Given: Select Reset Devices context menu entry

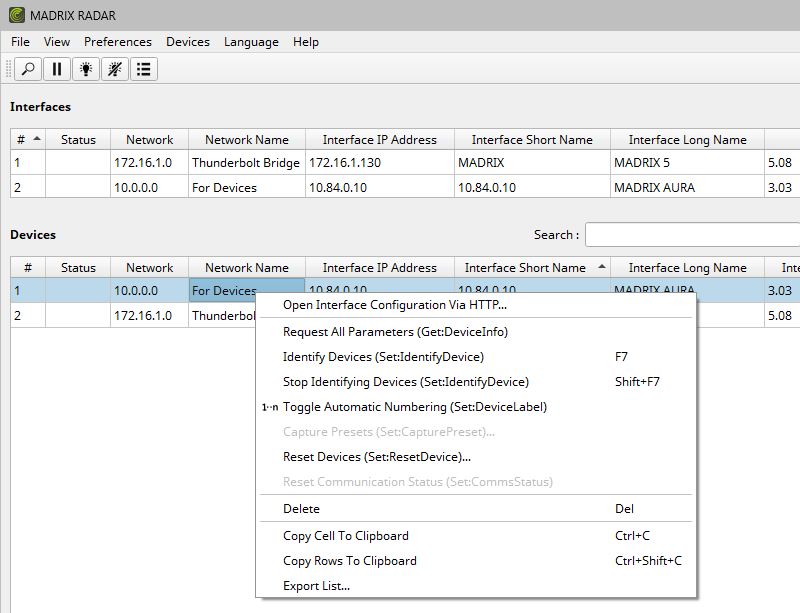Looking at the screenshot, I should click(x=377, y=457).
